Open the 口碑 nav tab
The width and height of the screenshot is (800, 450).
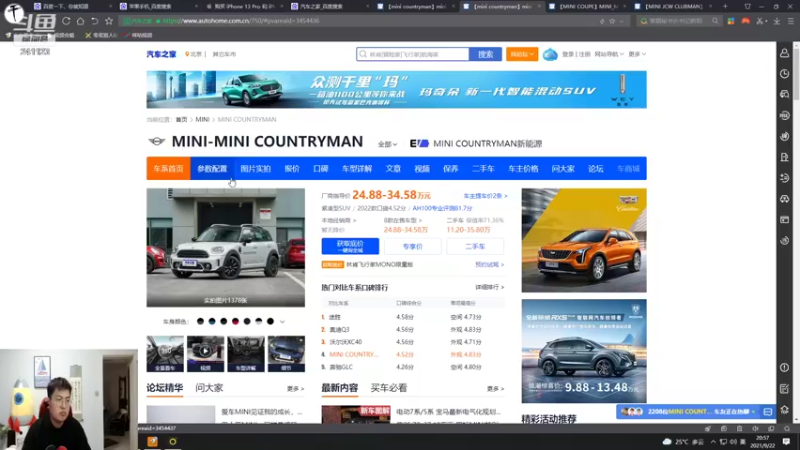320,168
